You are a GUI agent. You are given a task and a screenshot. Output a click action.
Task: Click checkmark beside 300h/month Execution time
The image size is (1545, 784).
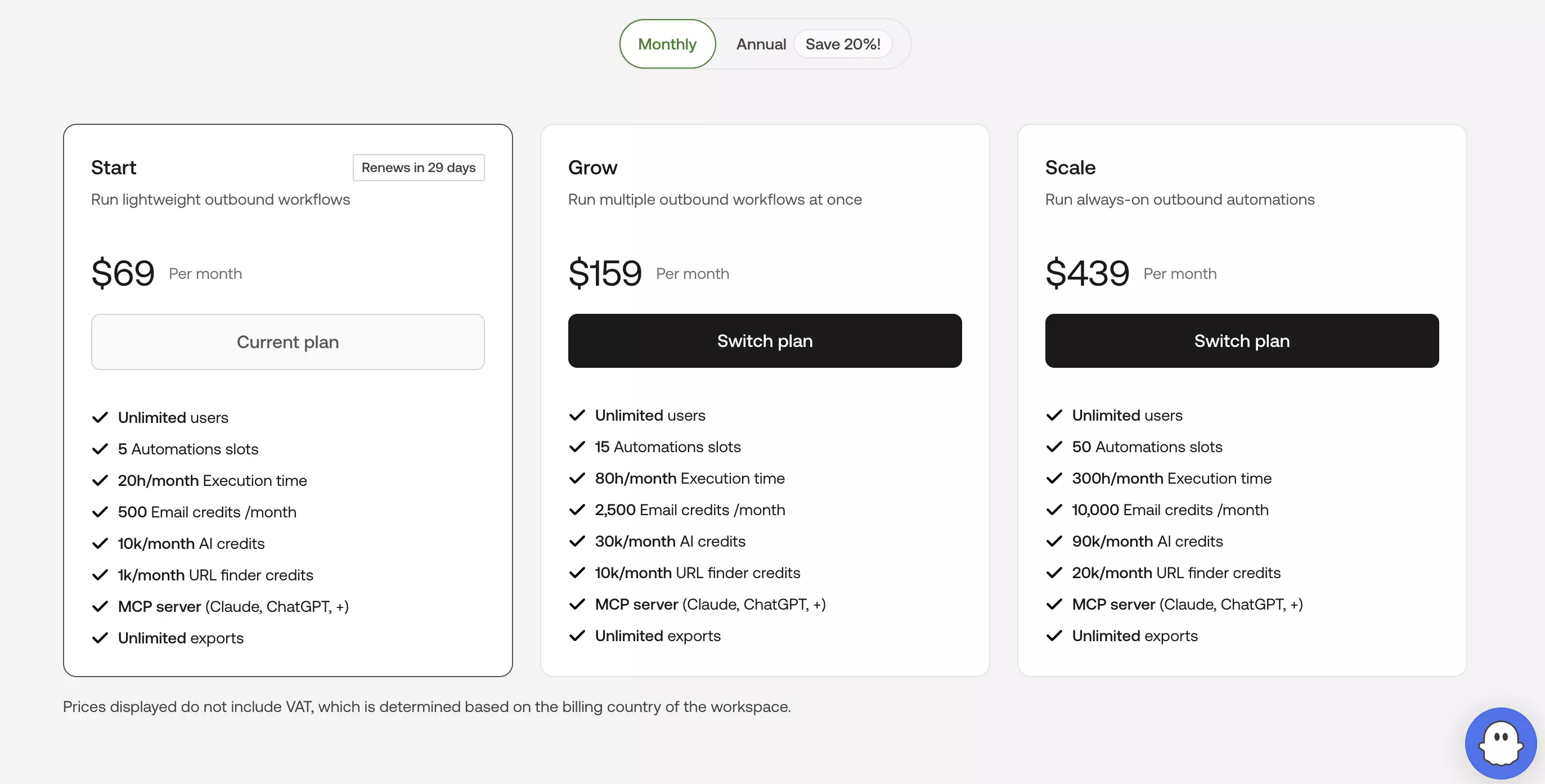[1054, 477]
